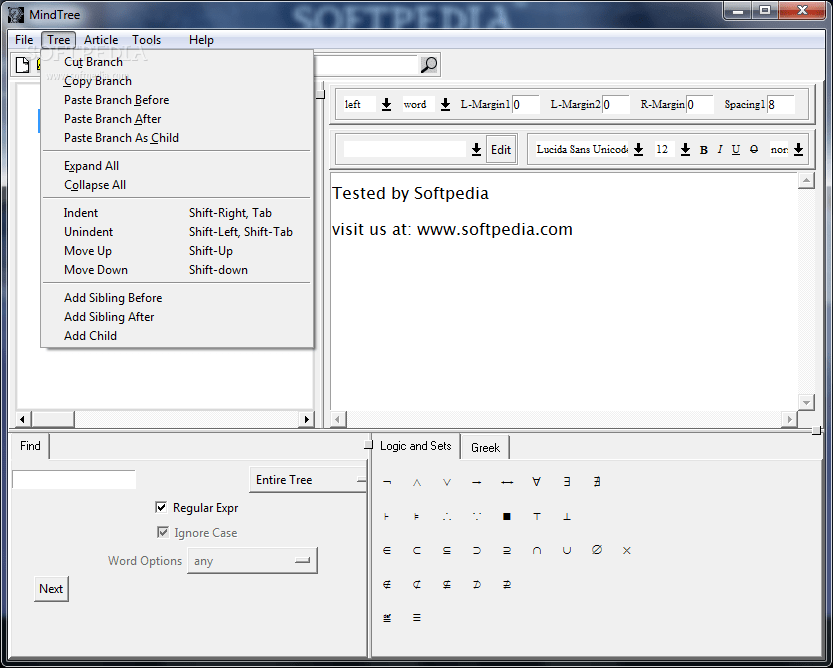The height and width of the screenshot is (668, 833).
Task: Insert the multiplication × symbol
Action: pyautogui.click(x=627, y=550)
